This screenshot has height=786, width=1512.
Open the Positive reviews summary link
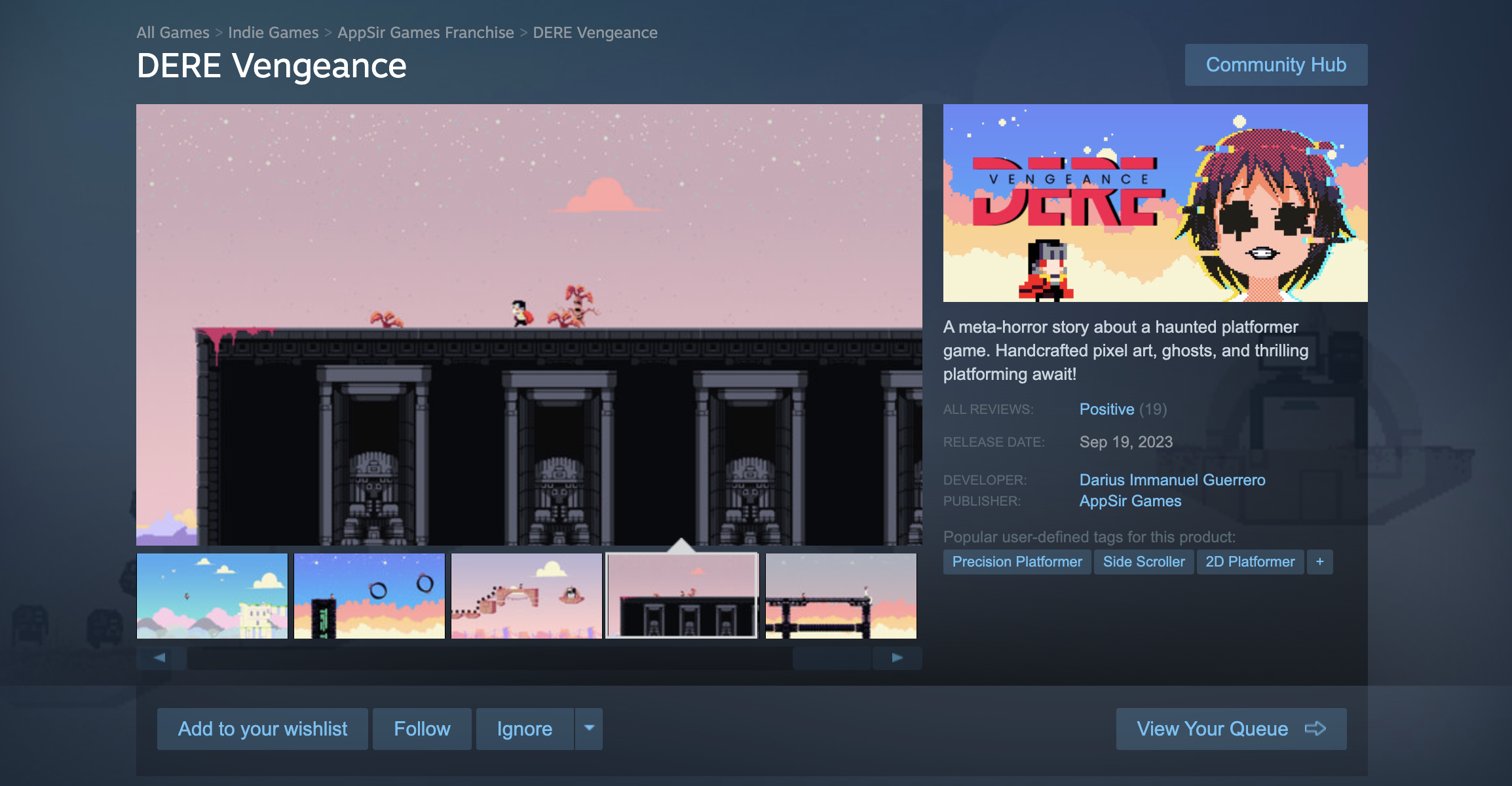(1106, 409)
